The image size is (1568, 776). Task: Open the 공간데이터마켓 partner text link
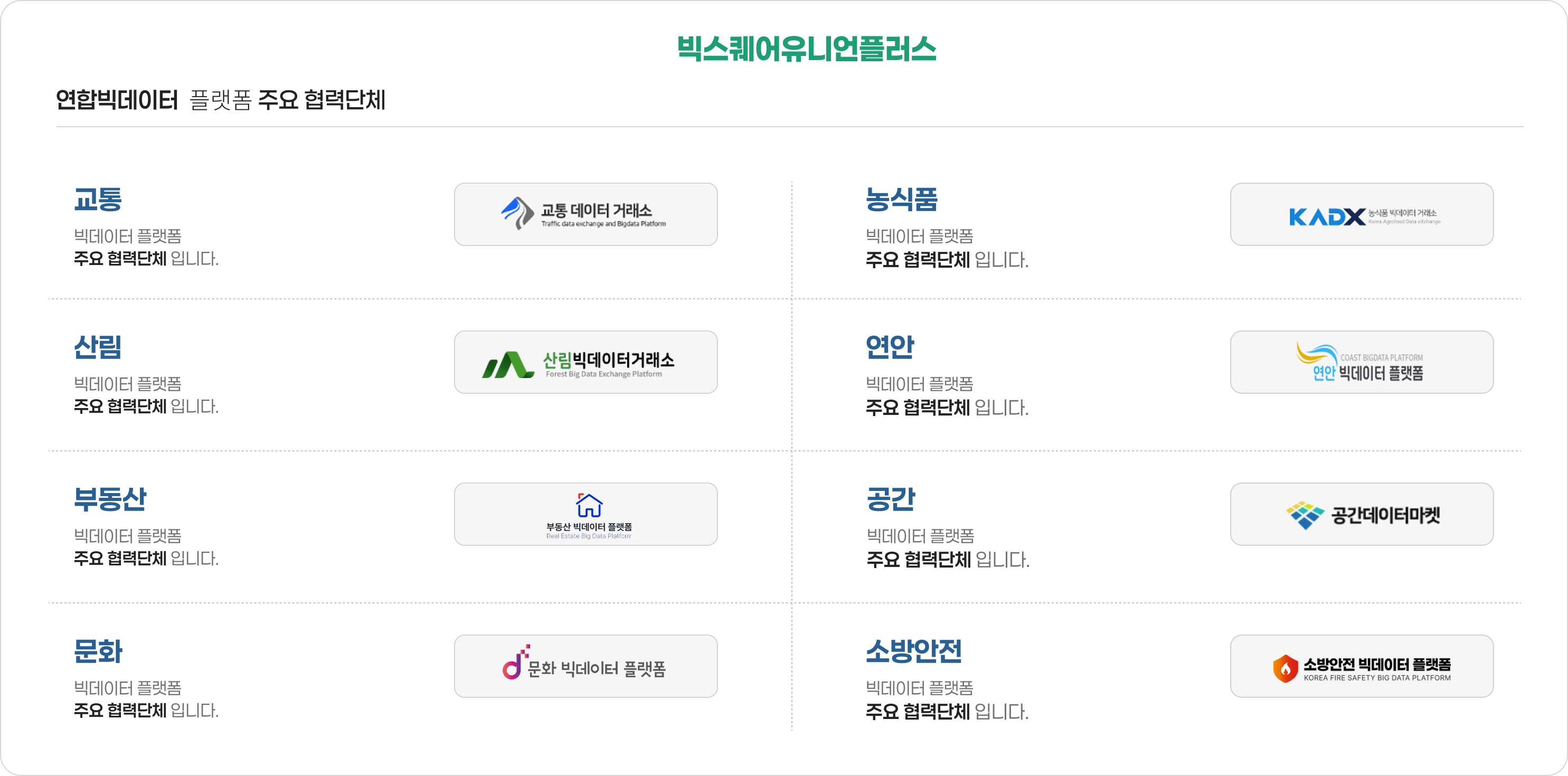1385,516
